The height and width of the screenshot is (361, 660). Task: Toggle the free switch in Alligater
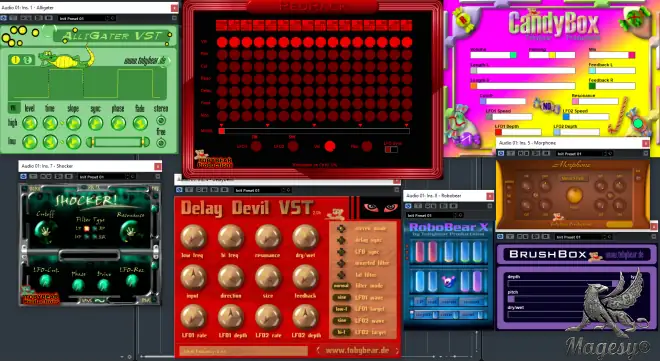161,143
